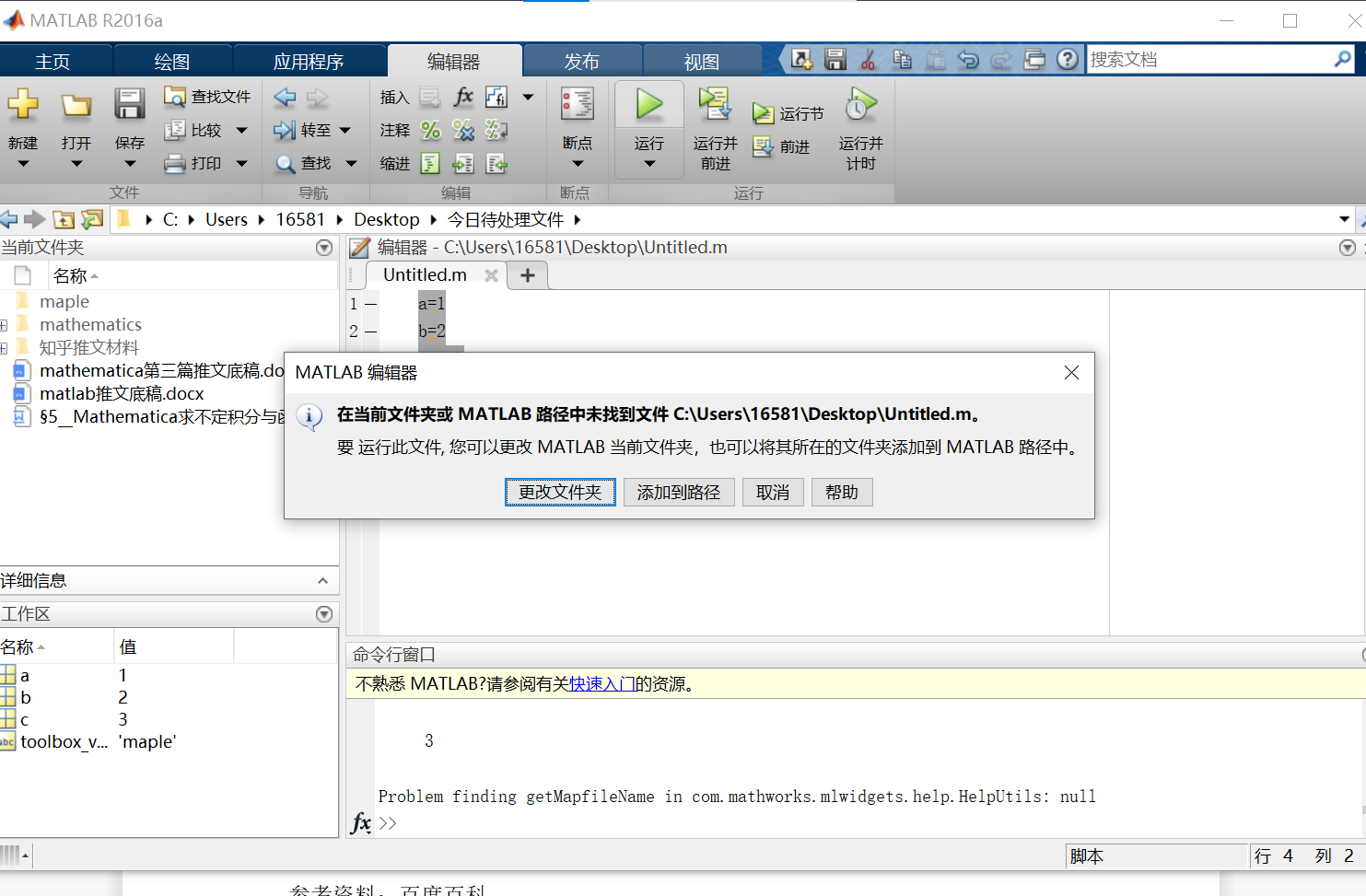The image size is (1366, 896).
Task: Click Desktop in the address path
Action: pyautogui.click(x=387, y=219)
